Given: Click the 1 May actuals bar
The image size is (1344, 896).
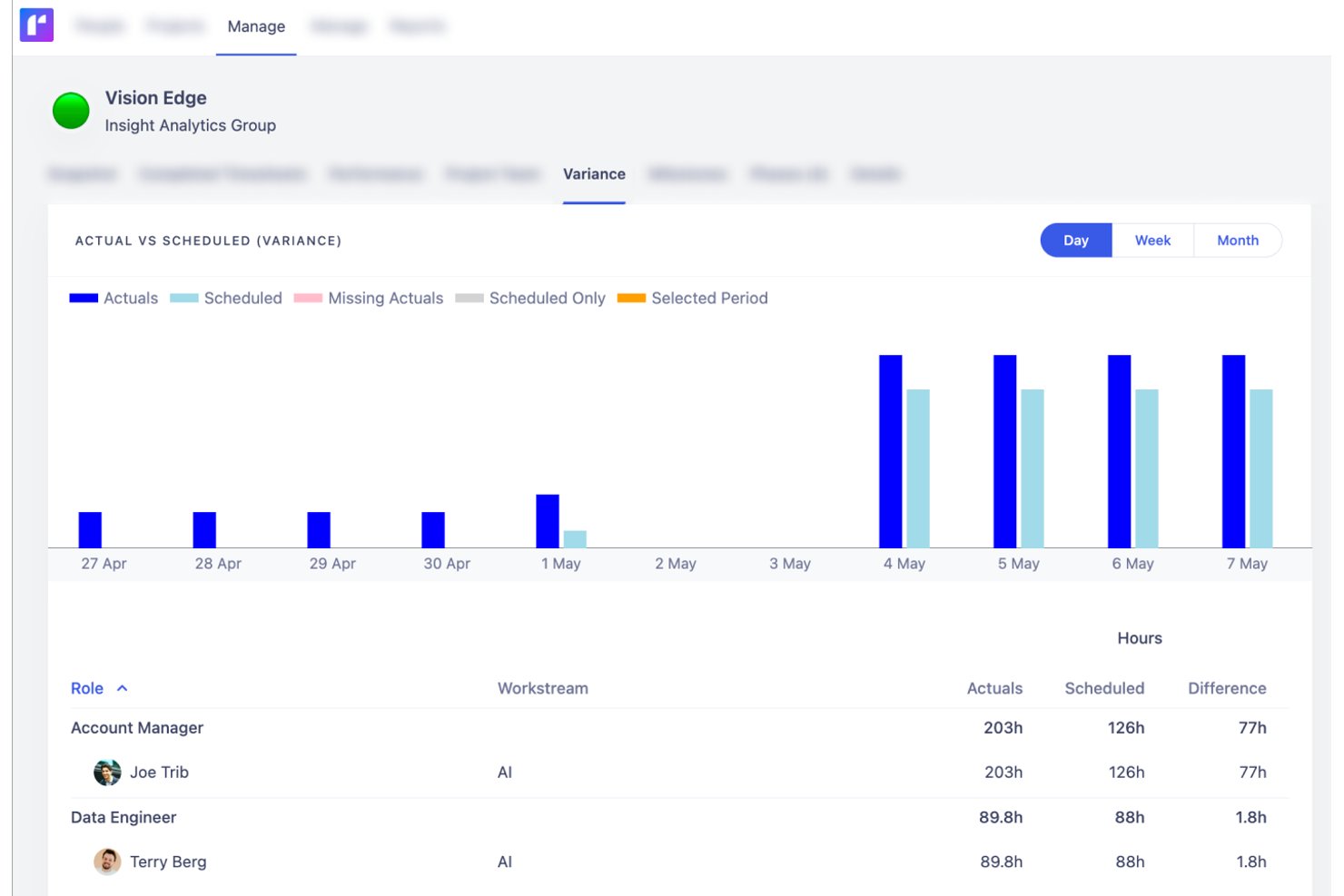Looking at the screenshot, I should pos(548,521).
